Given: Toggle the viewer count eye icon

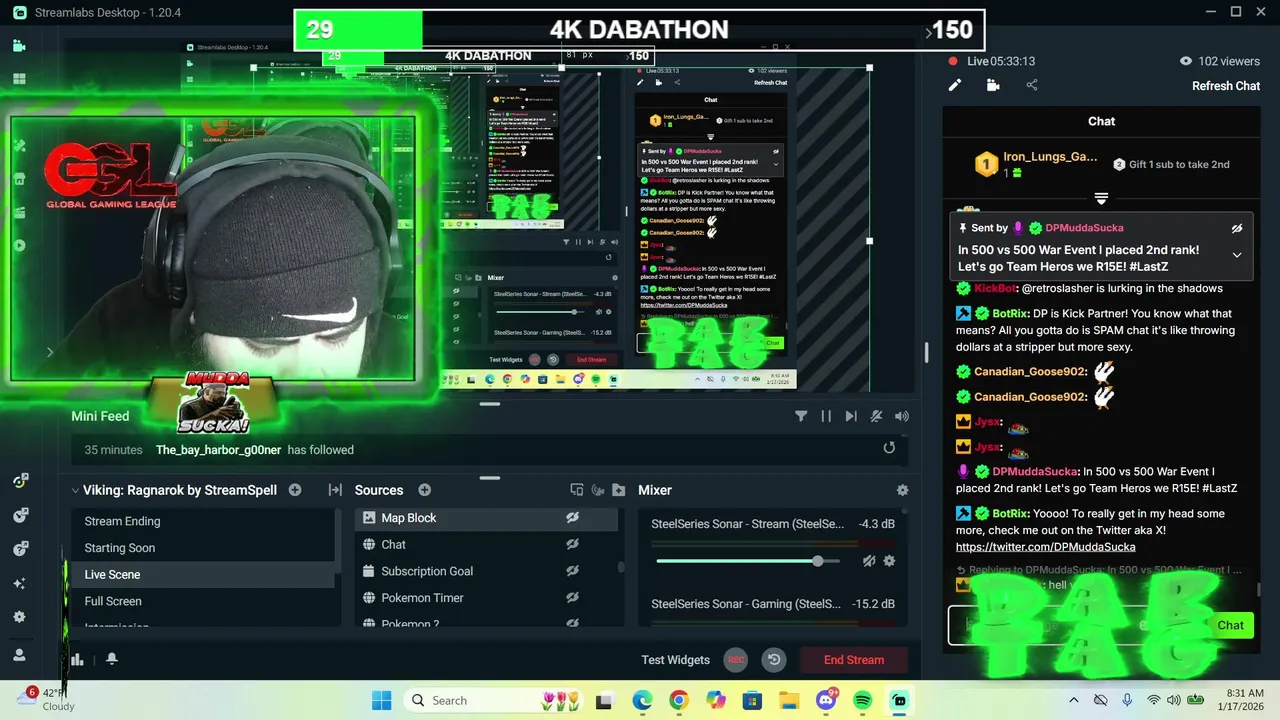Looking at the screenshot, I should pos(1186,61).
